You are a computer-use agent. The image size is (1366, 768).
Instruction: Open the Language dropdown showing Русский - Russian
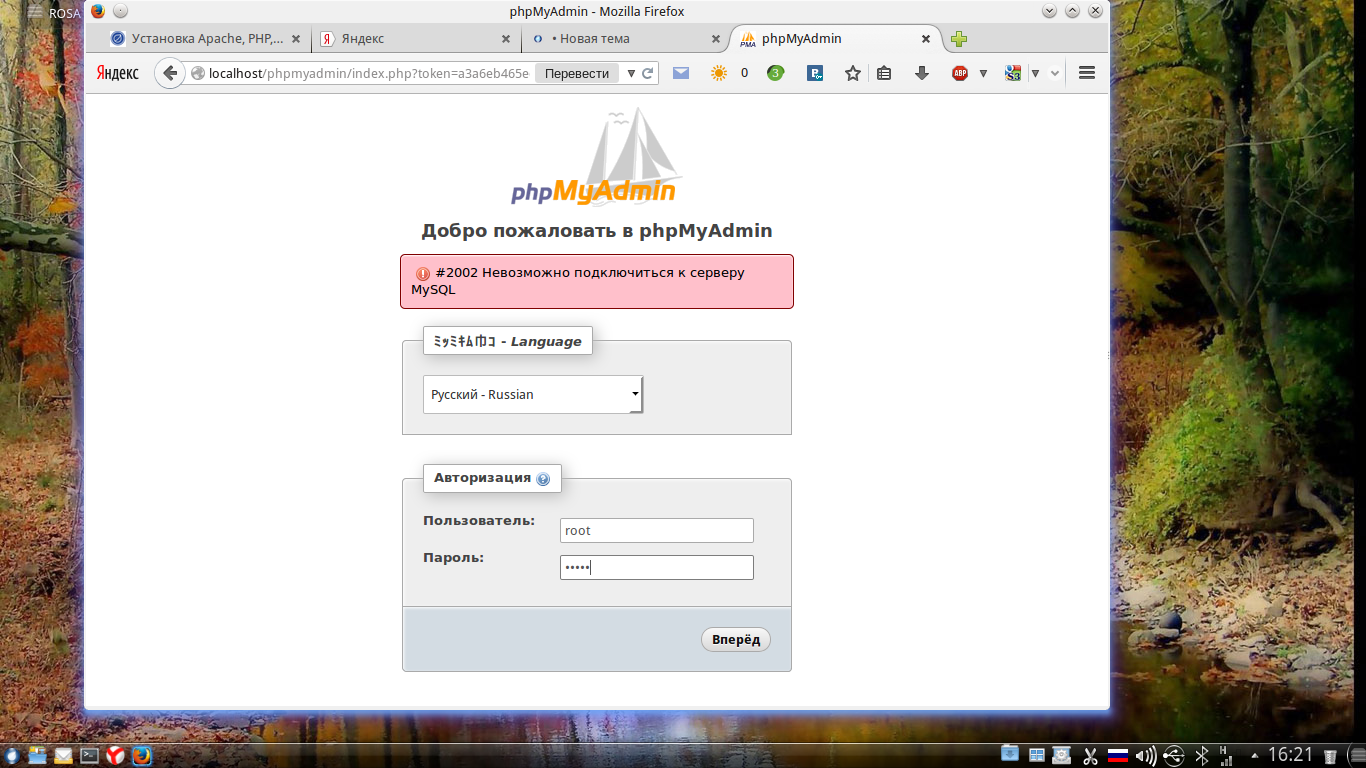[x=533, y=394]
